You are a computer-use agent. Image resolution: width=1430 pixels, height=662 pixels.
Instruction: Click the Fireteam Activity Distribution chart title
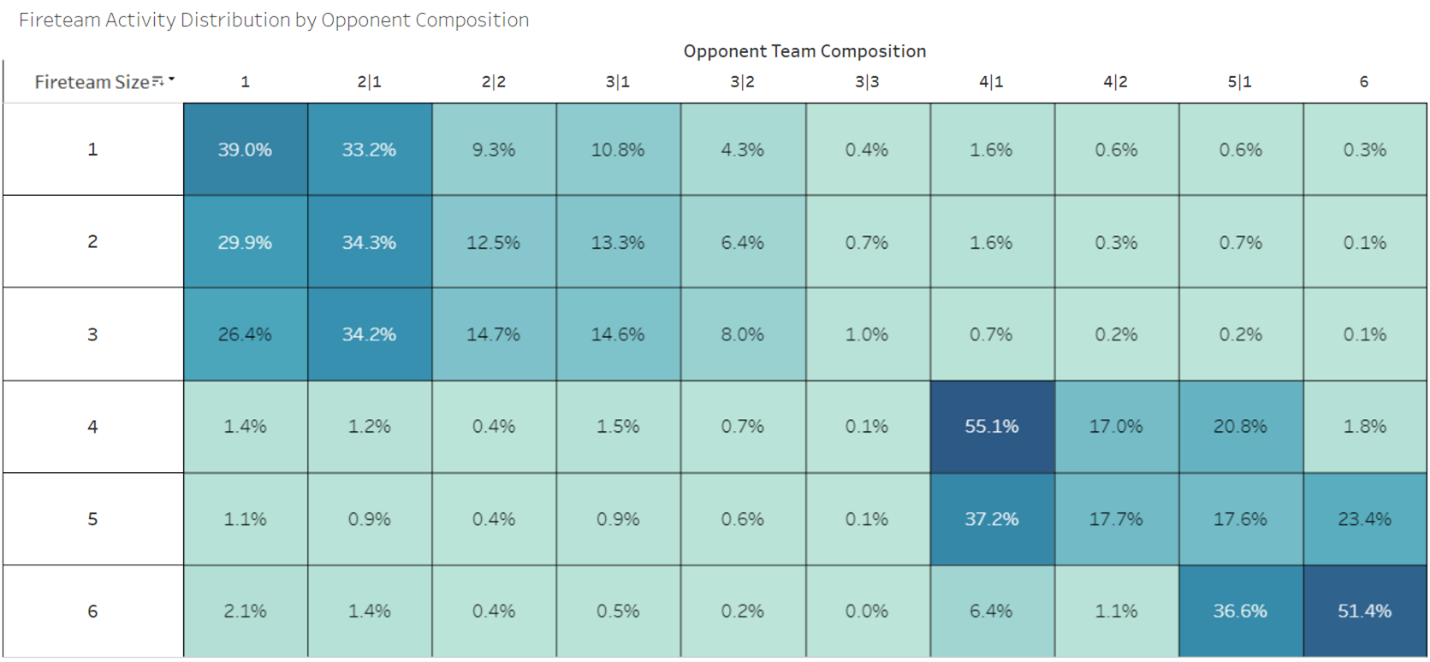[x=274, y=20]
